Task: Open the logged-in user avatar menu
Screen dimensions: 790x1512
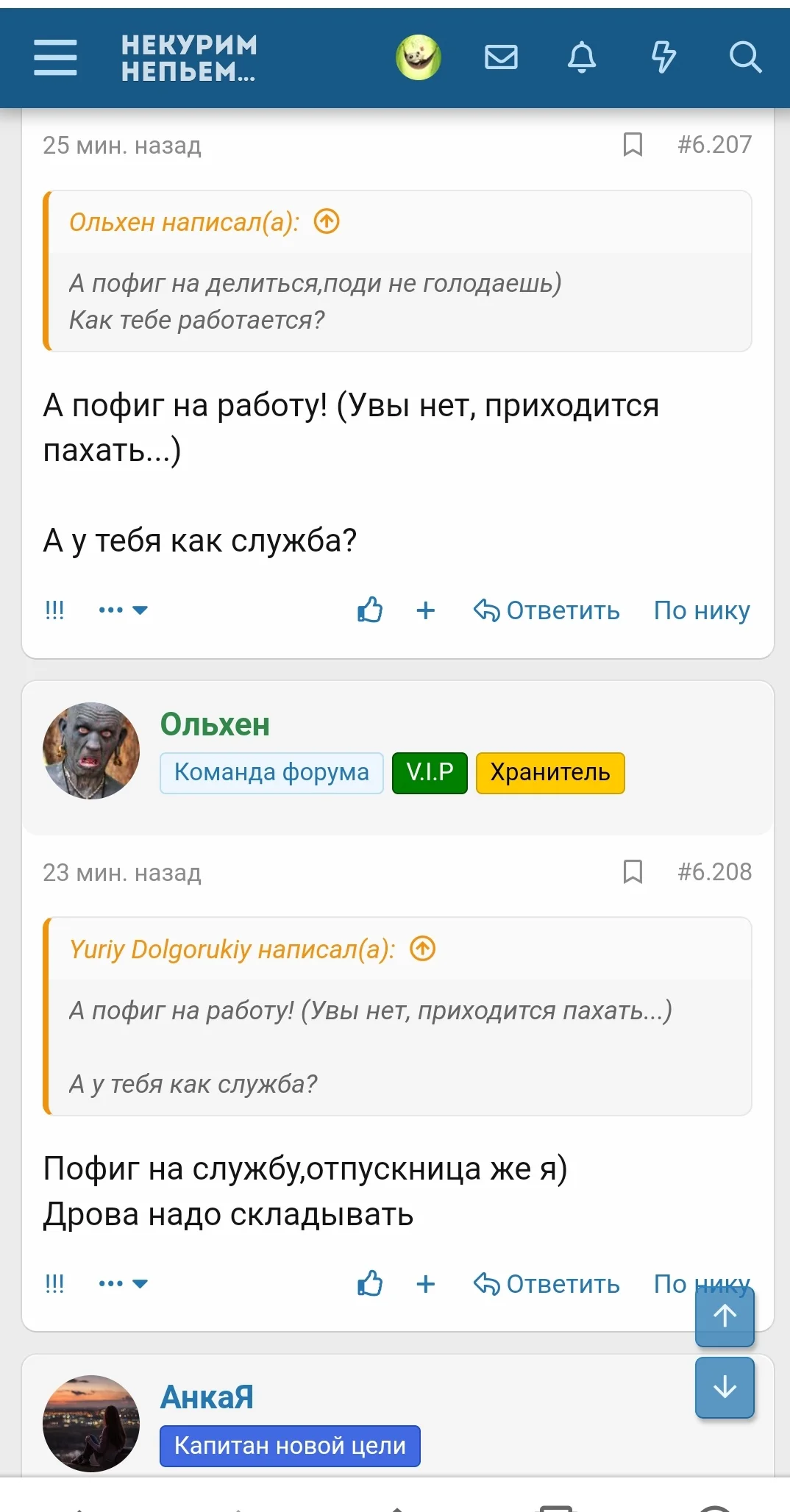Action: 419,57
